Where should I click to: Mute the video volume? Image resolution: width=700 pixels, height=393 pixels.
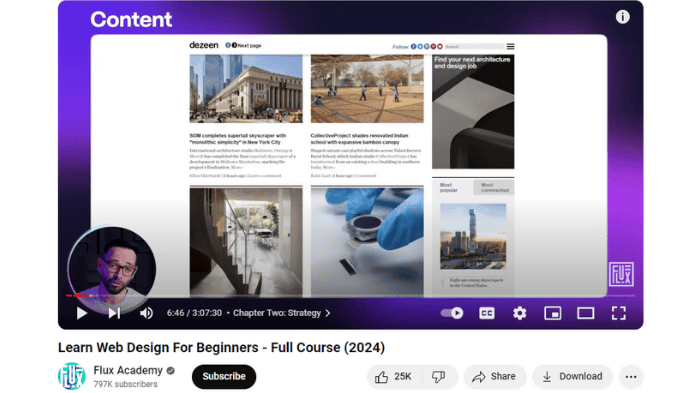coord(146,313)
